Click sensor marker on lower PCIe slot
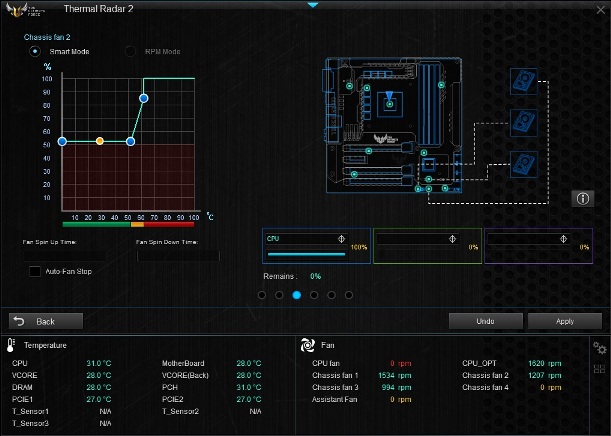The image size is (611, 436). point(354,174)
